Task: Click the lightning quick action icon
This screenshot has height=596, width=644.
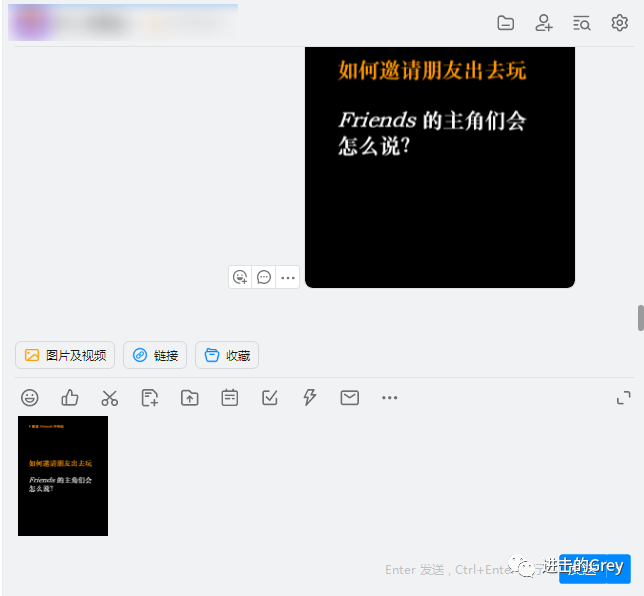Action: click(310, 398)
